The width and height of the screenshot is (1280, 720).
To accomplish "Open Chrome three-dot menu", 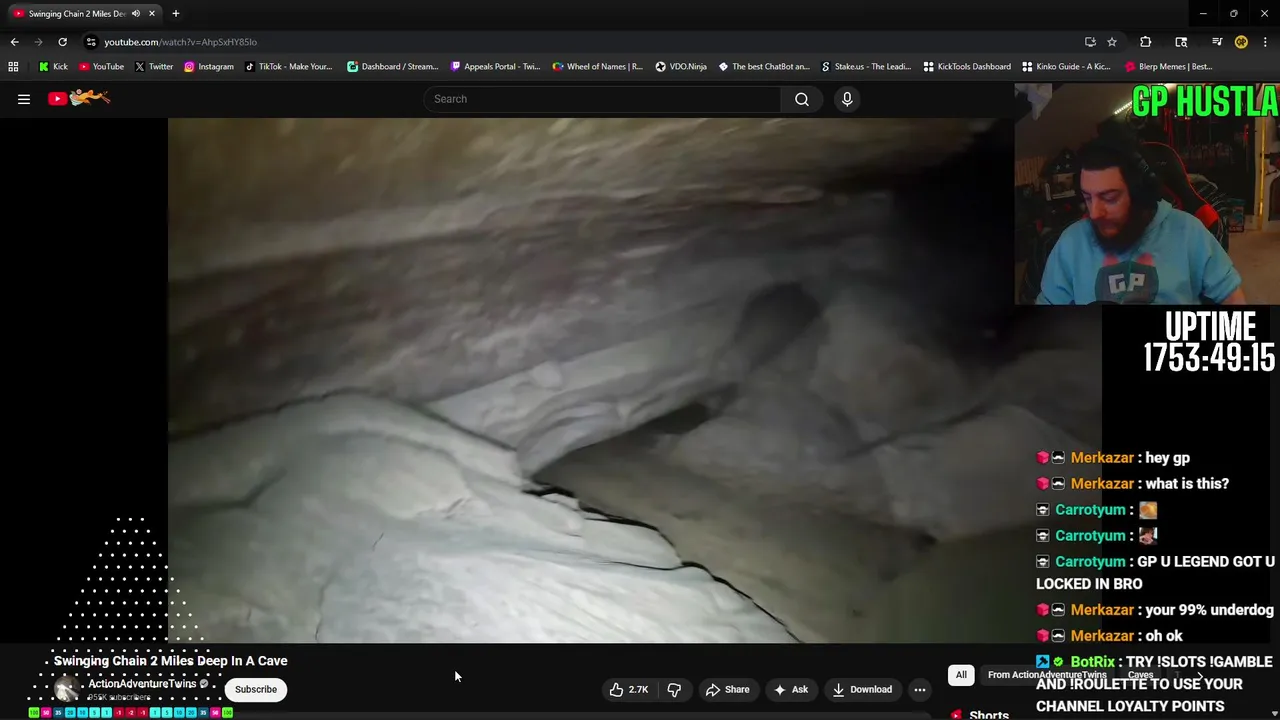I will (x=1266, y=42).
